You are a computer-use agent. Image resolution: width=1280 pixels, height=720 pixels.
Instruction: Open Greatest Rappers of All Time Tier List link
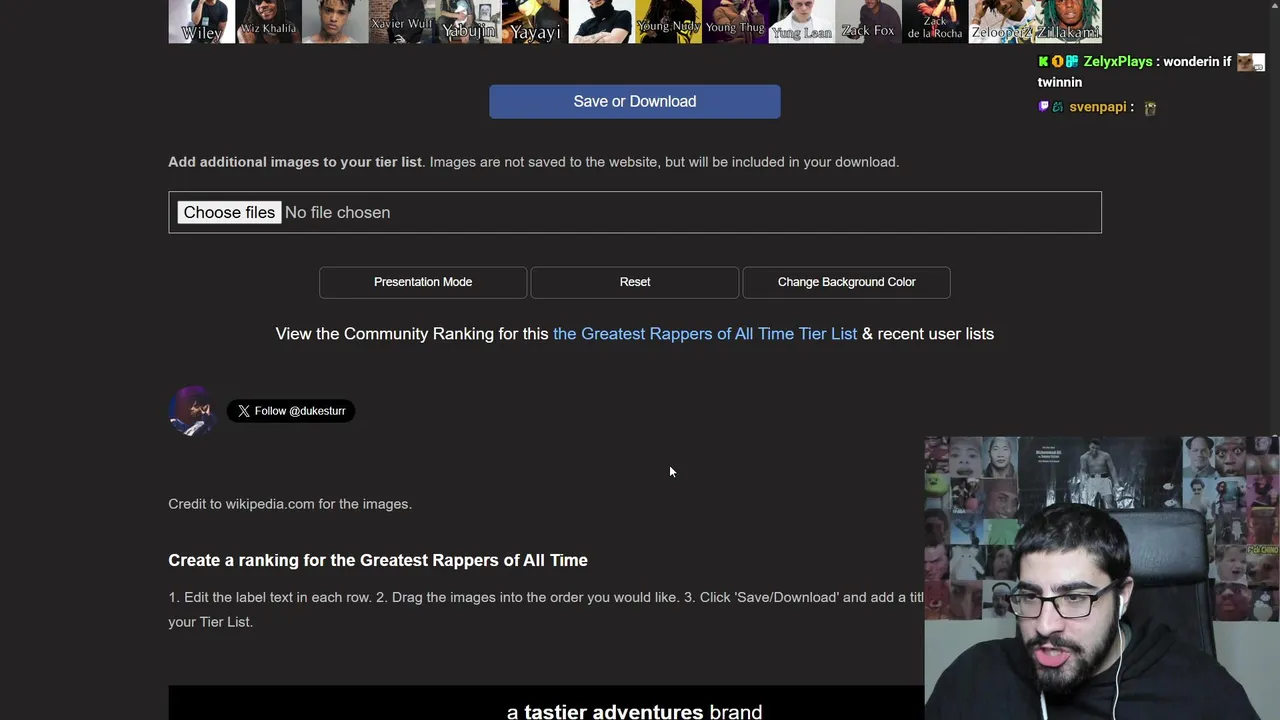705,334
